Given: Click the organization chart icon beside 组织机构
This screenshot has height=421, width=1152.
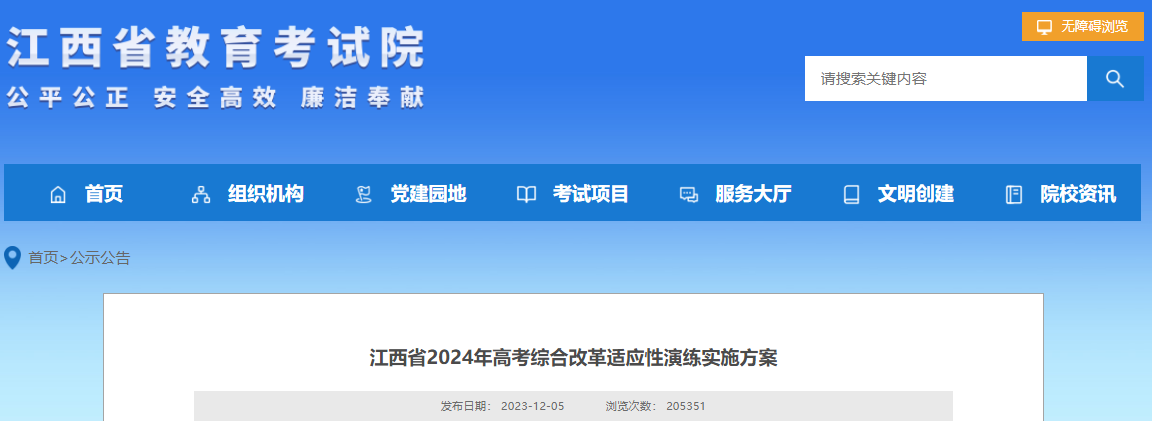Looking at the screenshot, I should click(x=201, y=195).
